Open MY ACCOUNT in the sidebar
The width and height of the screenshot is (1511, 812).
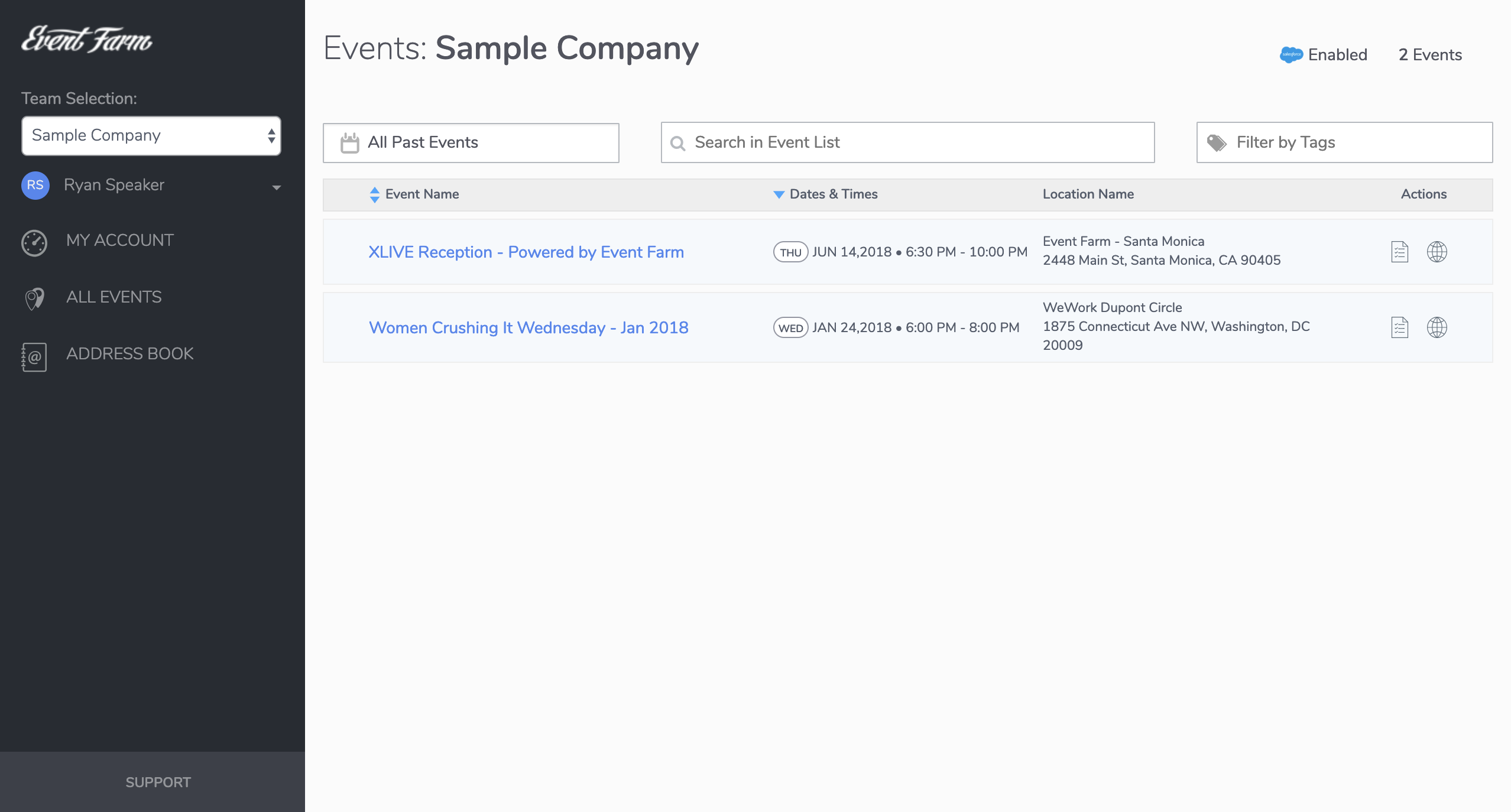pos(120,241)
